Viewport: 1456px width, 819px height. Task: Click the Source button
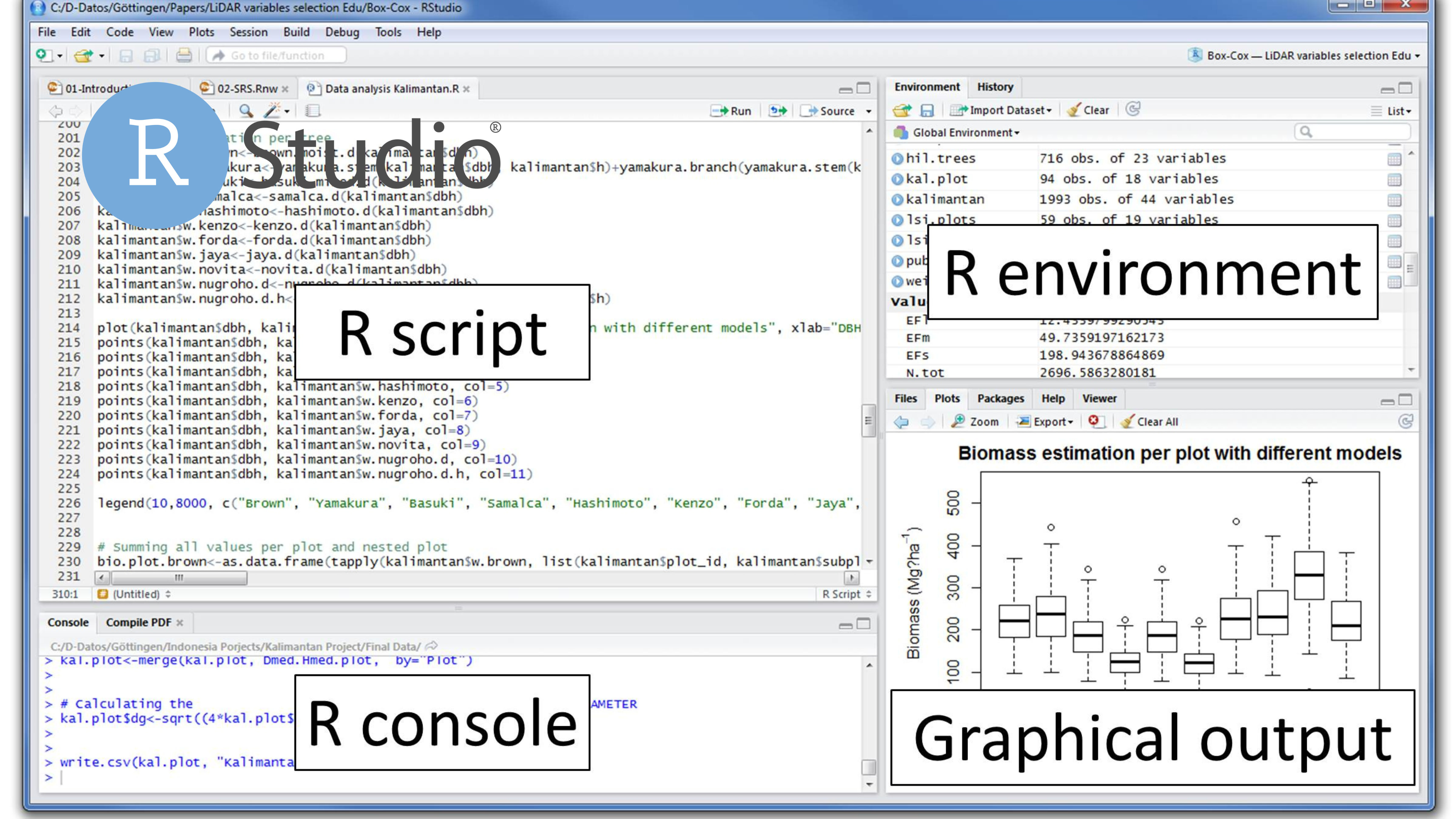[828, 111]
